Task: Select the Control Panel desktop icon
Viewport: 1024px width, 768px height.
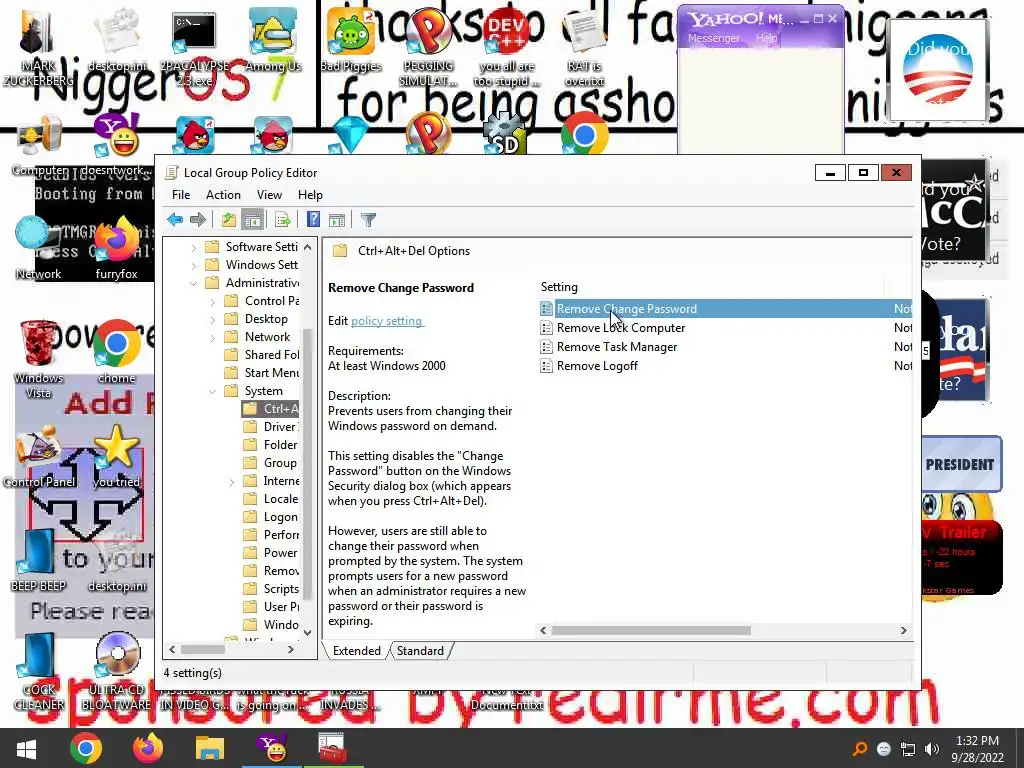Action: coord(39,457)
